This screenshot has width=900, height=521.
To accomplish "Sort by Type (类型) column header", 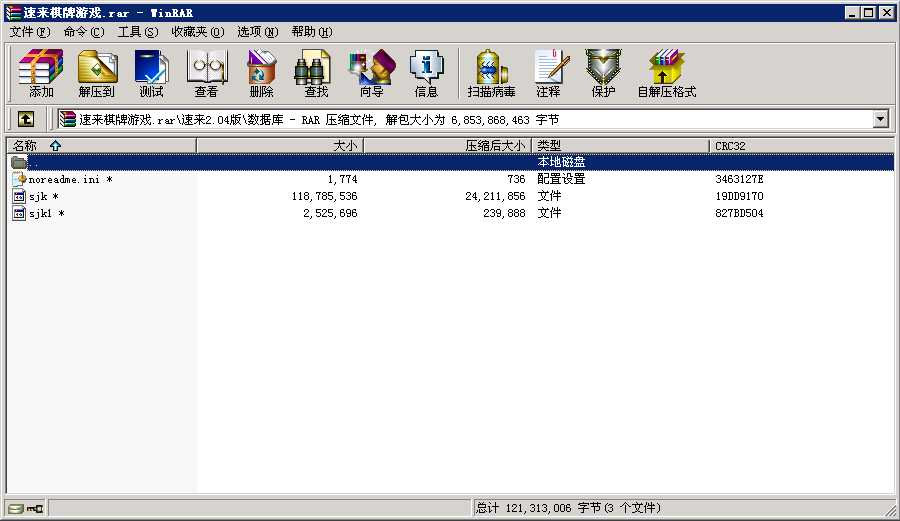I will click(x=620, y=146).
